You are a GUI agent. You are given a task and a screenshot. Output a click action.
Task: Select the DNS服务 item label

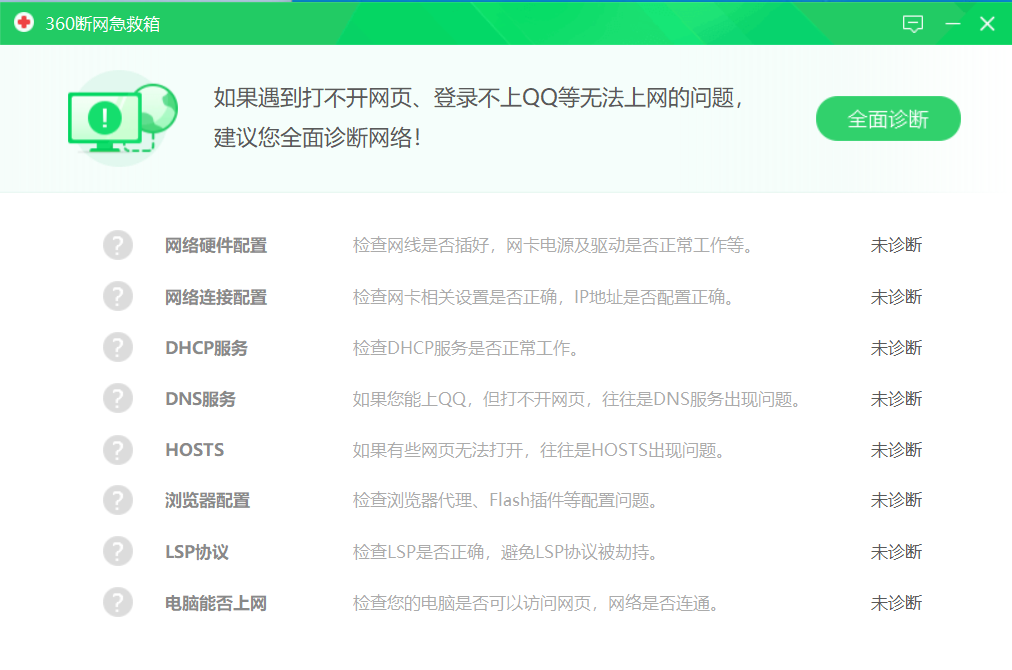click(x=200, y=399)
